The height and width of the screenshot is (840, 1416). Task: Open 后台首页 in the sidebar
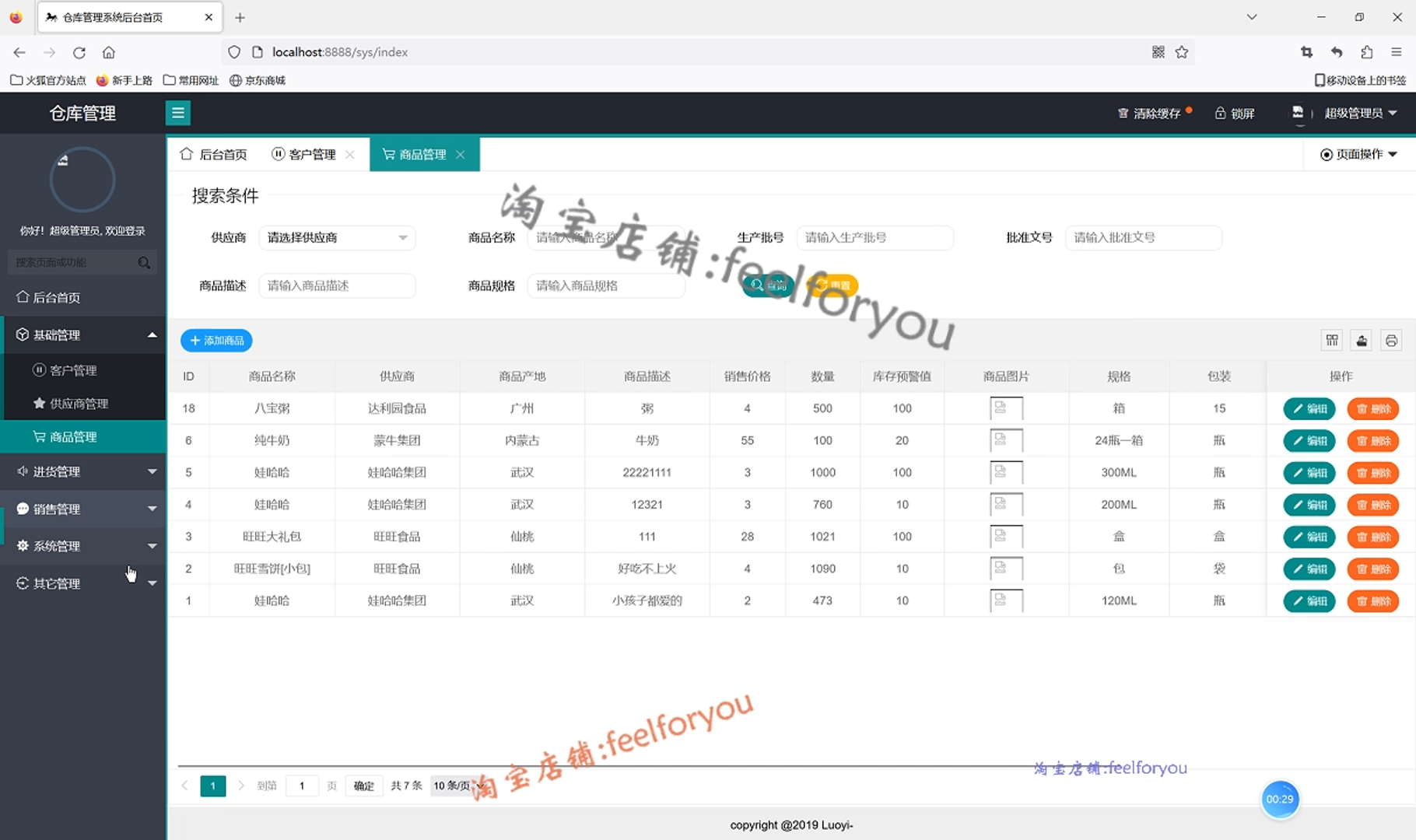(82, 297)
